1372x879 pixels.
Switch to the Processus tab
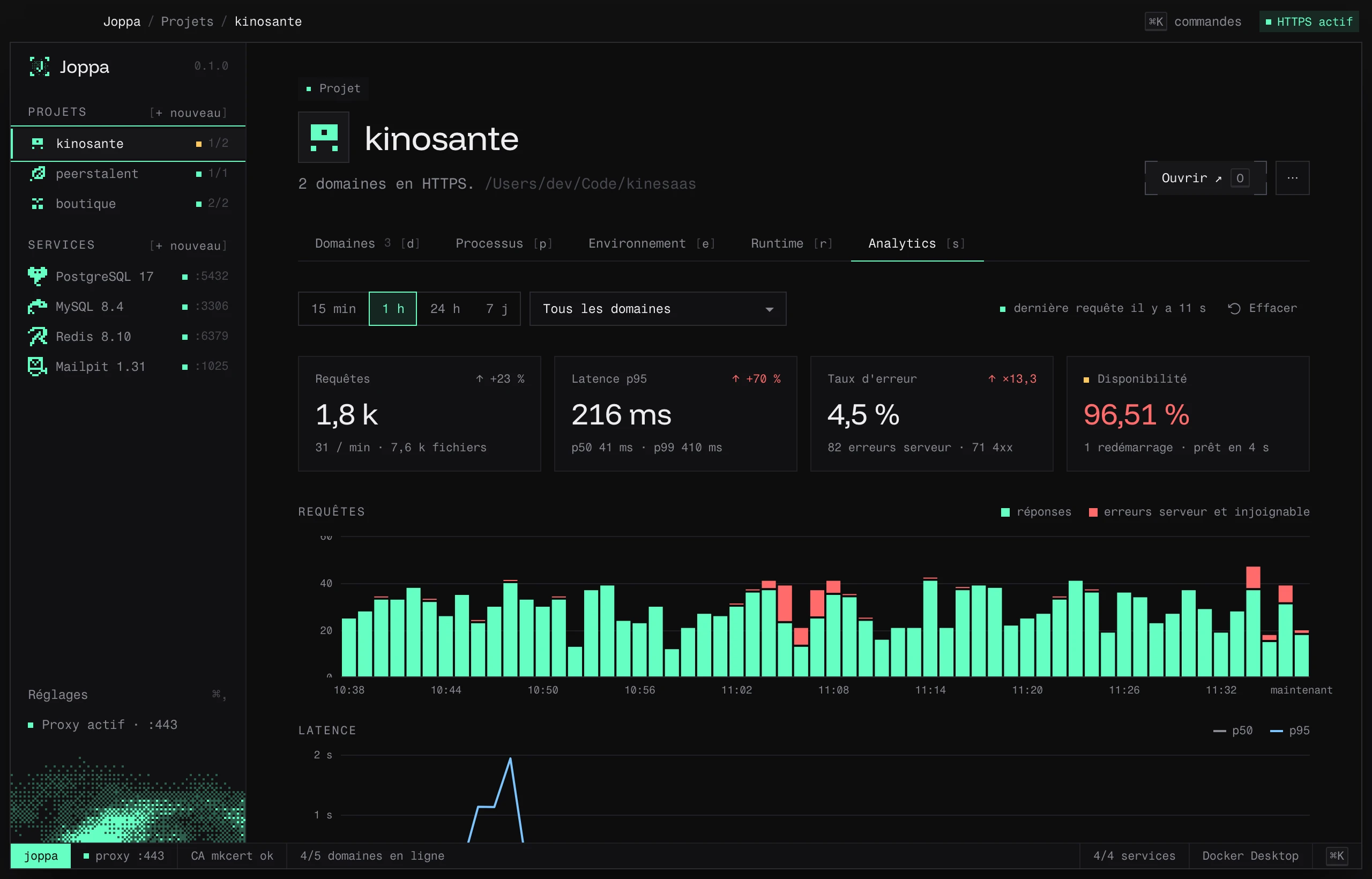point(503,244)
